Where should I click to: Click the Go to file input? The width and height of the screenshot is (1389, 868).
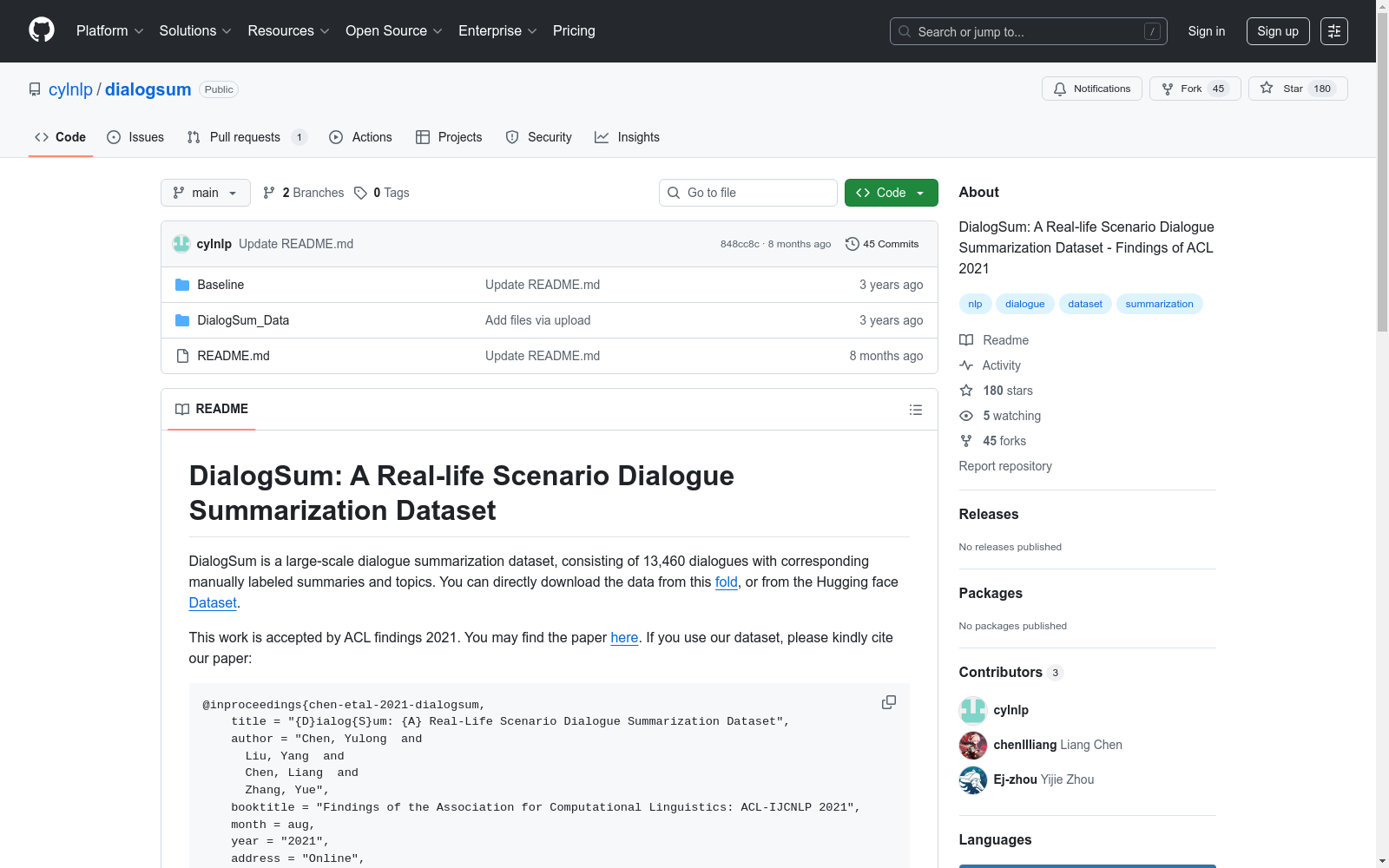tap(748, 193)
